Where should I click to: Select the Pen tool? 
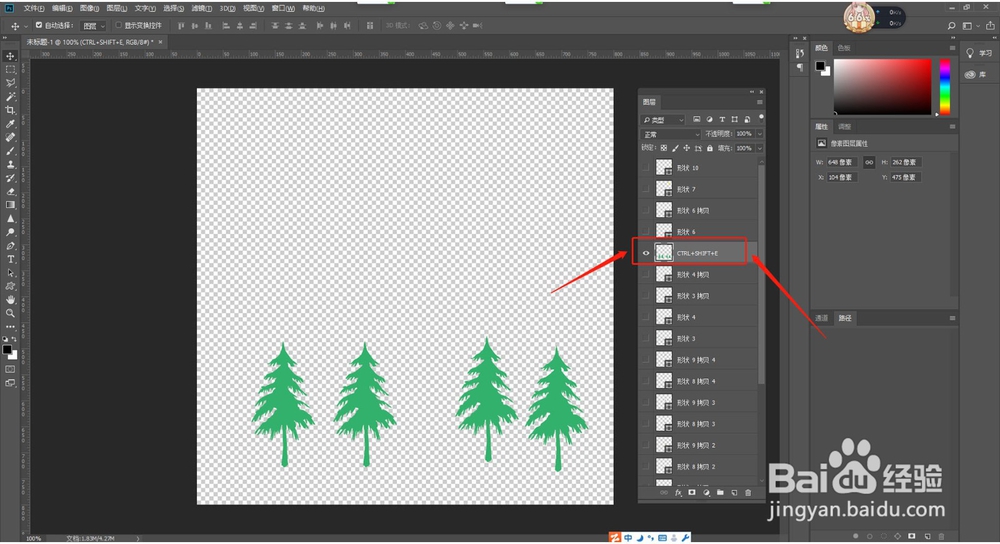(11, 246)
